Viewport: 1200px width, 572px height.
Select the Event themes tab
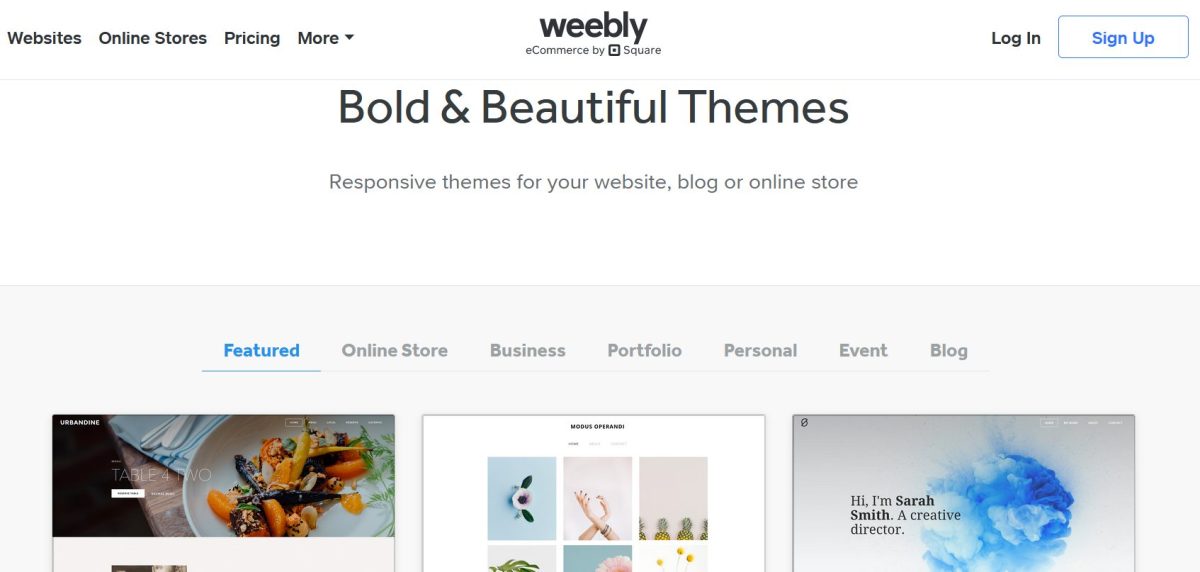pyautogui.click(x=863, y=350)
